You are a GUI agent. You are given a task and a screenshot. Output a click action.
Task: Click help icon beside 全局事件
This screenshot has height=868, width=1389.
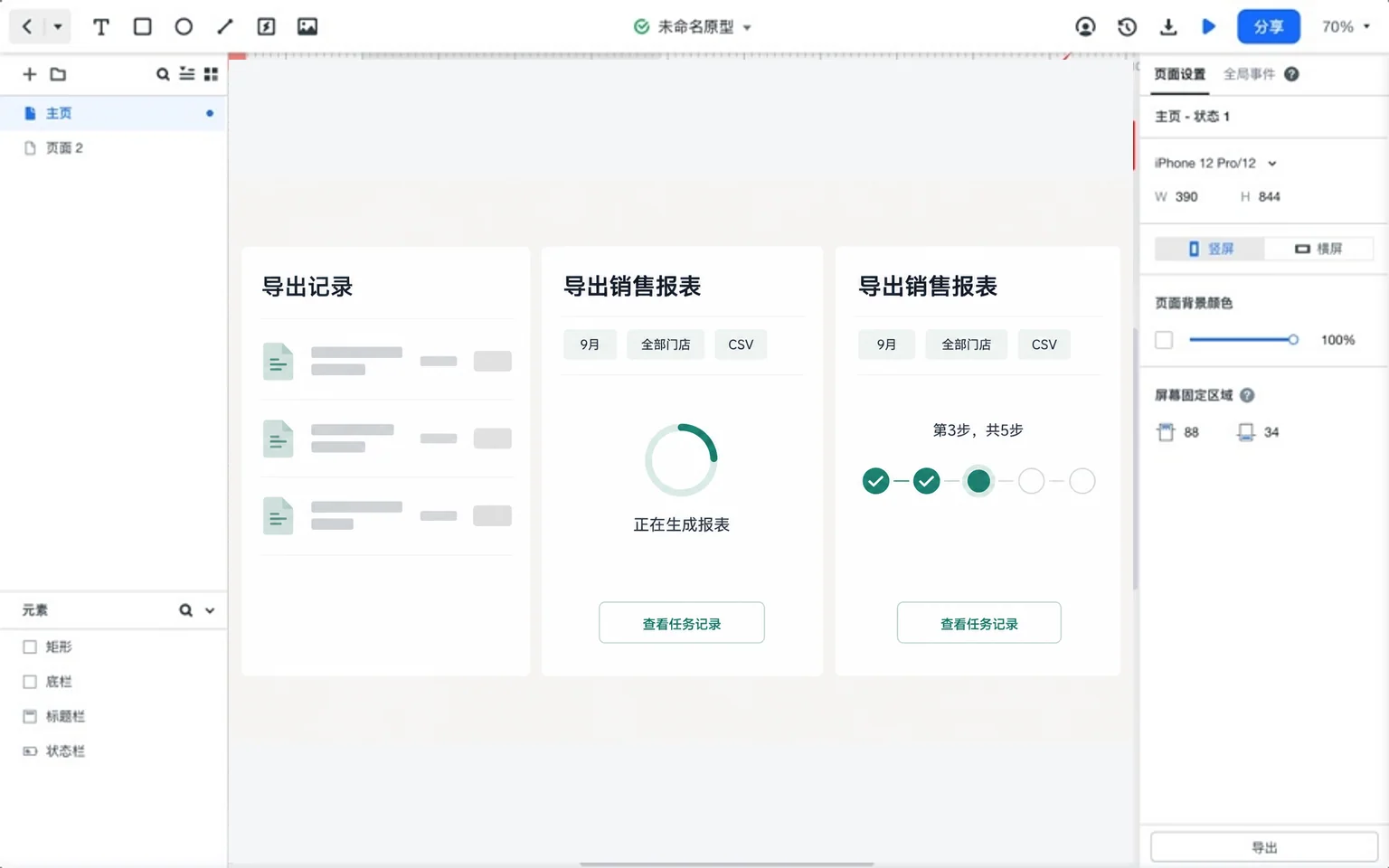pyautogui.click(x=1291, y=74)
